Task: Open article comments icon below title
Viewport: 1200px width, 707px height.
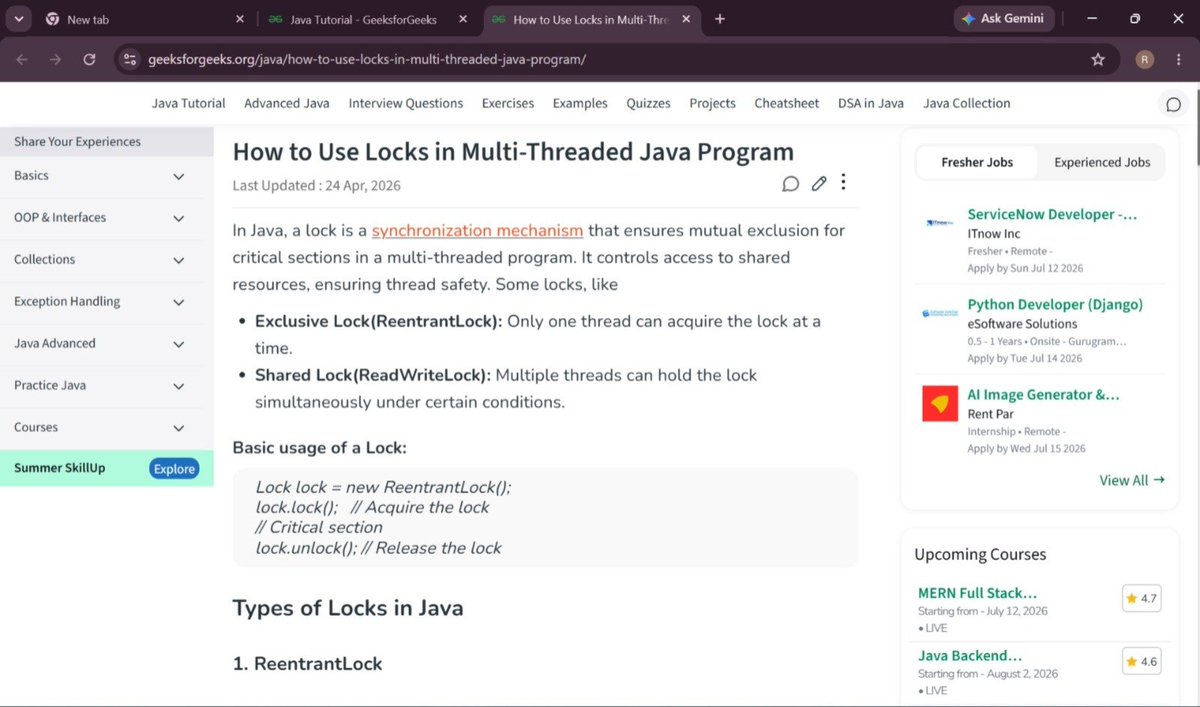Action: click(790, 183)
